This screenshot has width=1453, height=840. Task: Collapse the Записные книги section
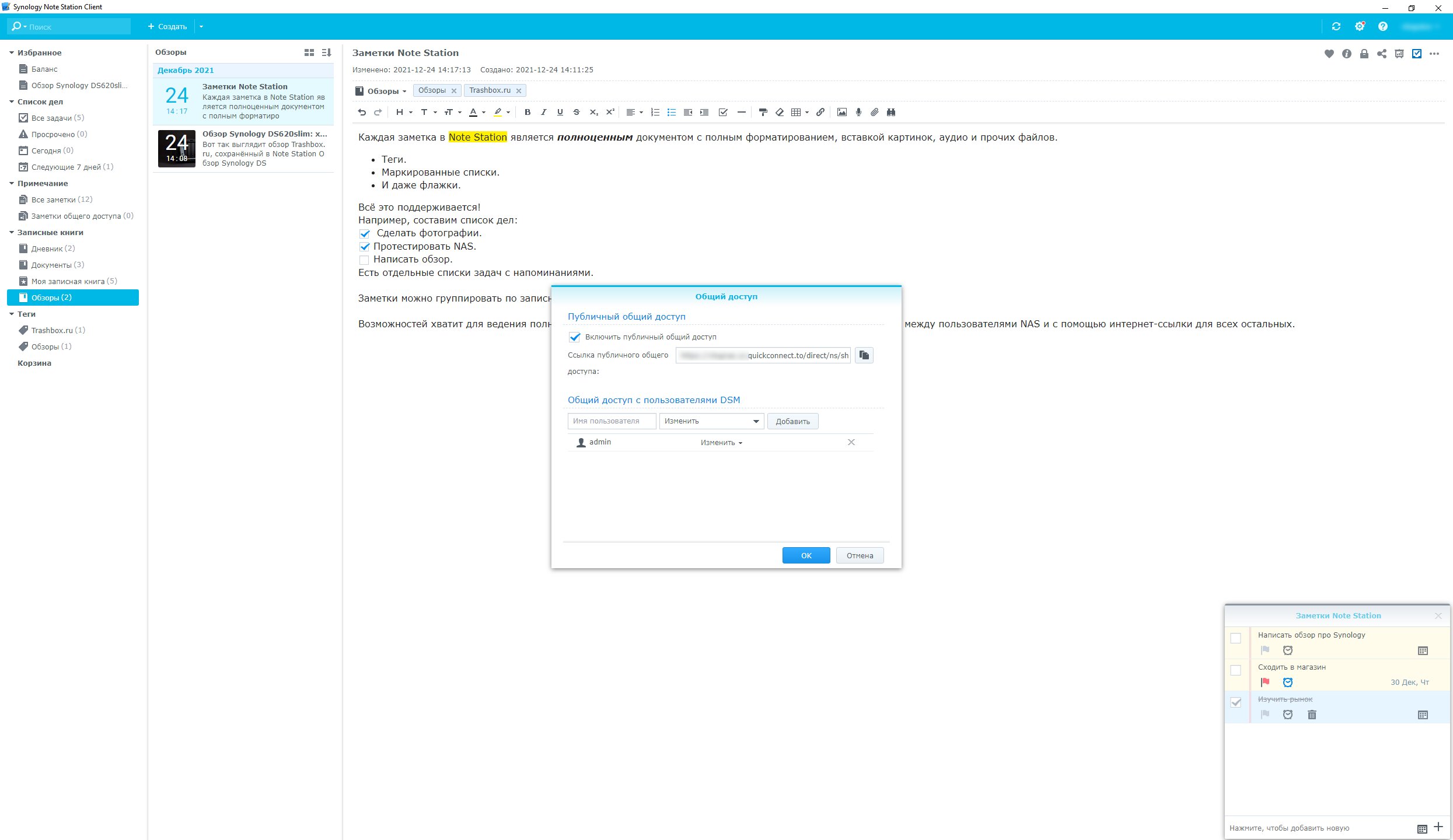pyautogui.click(x=12, y=232)
